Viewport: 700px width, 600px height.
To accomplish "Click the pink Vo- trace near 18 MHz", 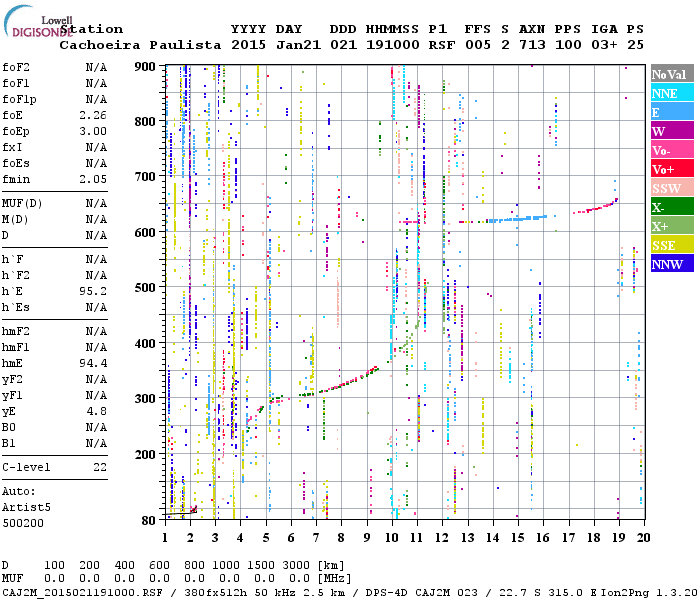I will [x=596, y=207].
